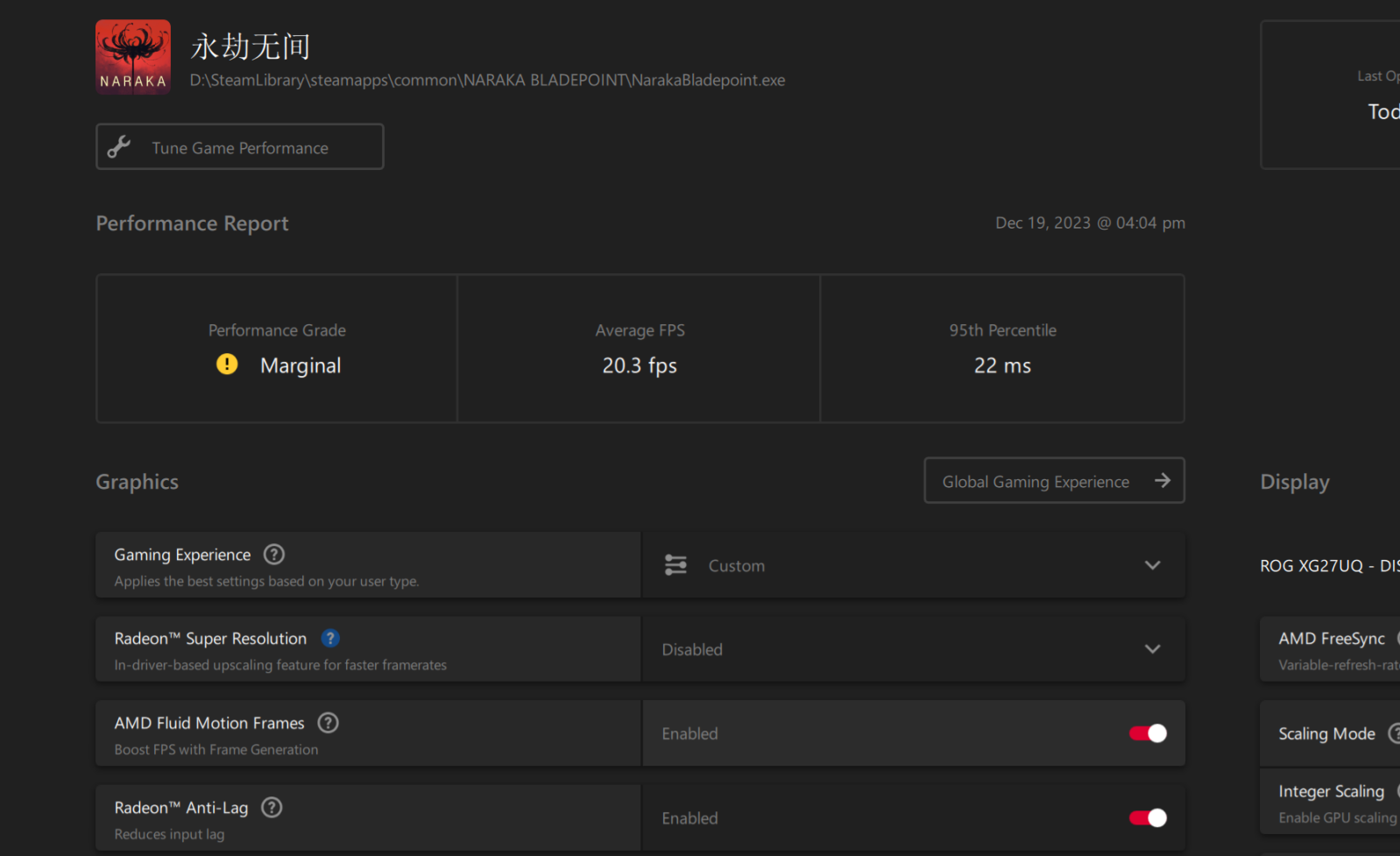
Task: Click the wrench icon for game tuning
Action: click(x=119, y=147)
